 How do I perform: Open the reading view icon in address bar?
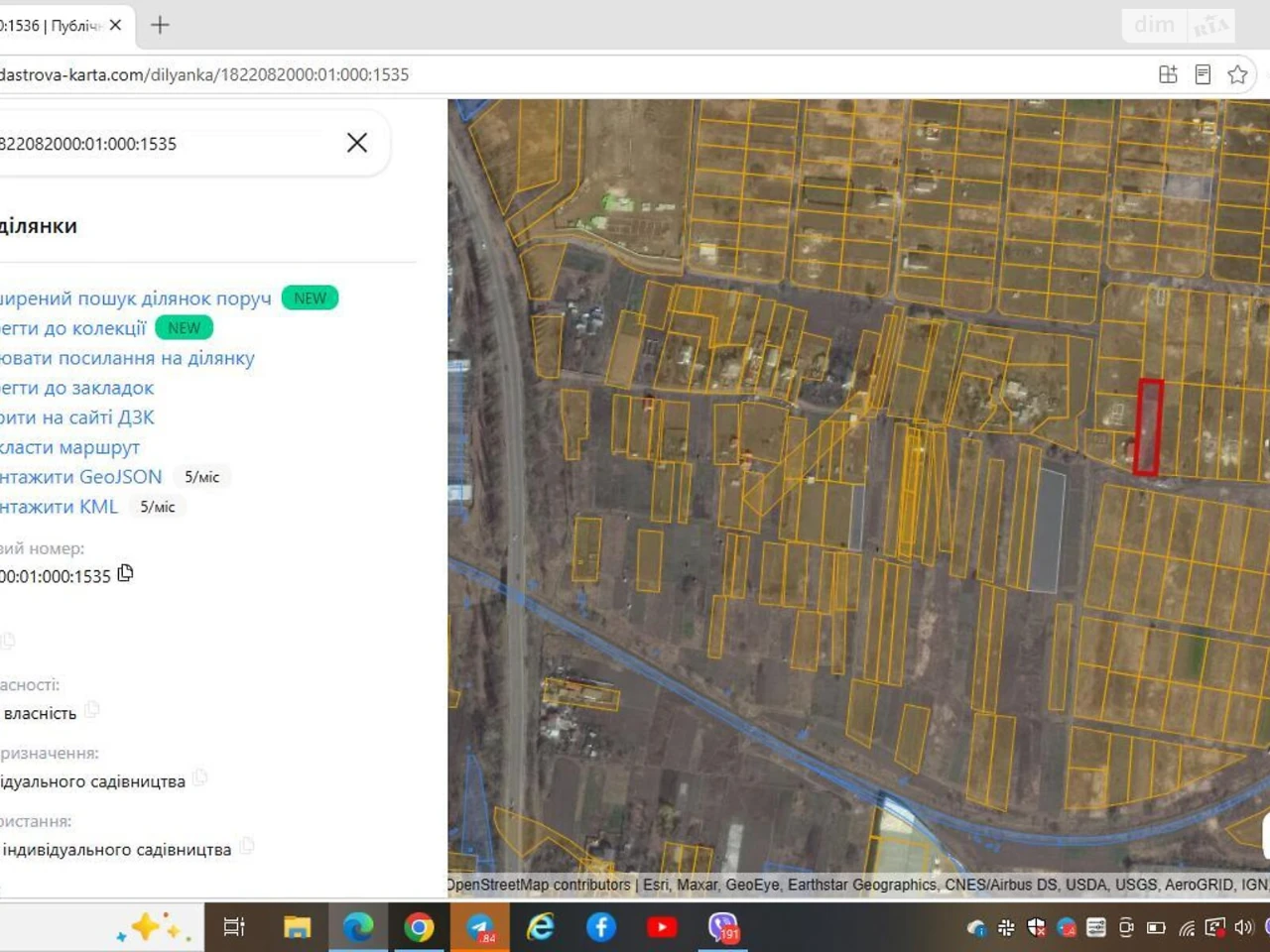pyautogui.click(x=1203, y=74)
